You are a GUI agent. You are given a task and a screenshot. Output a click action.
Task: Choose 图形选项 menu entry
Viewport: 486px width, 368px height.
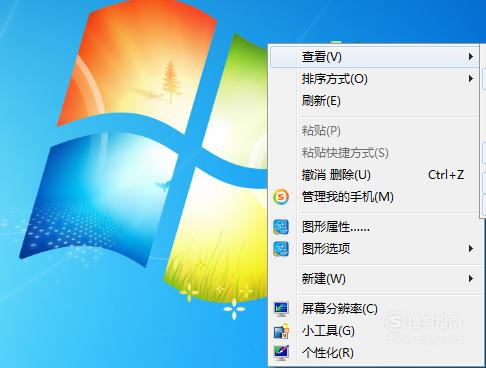(x=375, y=249)
